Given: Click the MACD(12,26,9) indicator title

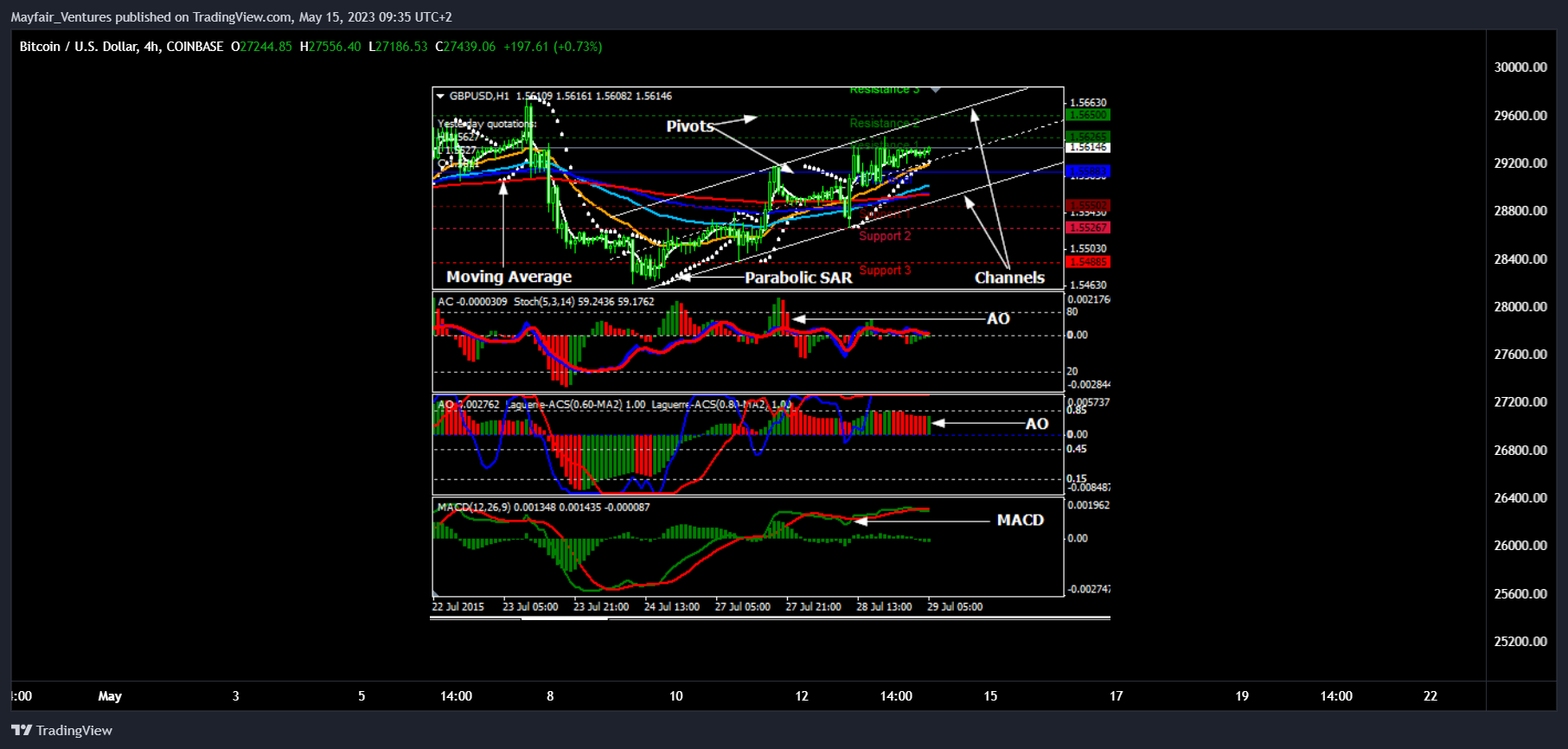Looking at the screenshot, I should [x=543, y=508].
